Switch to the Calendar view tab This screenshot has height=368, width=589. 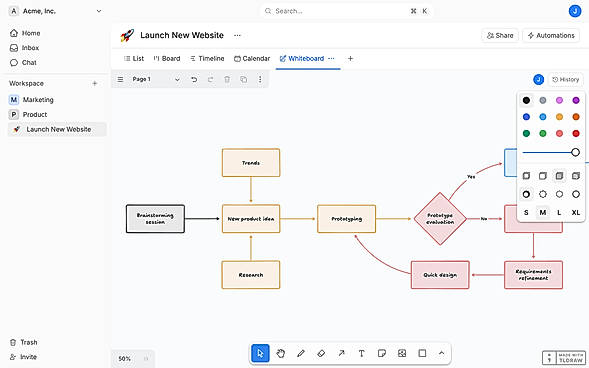coord(252,58)
